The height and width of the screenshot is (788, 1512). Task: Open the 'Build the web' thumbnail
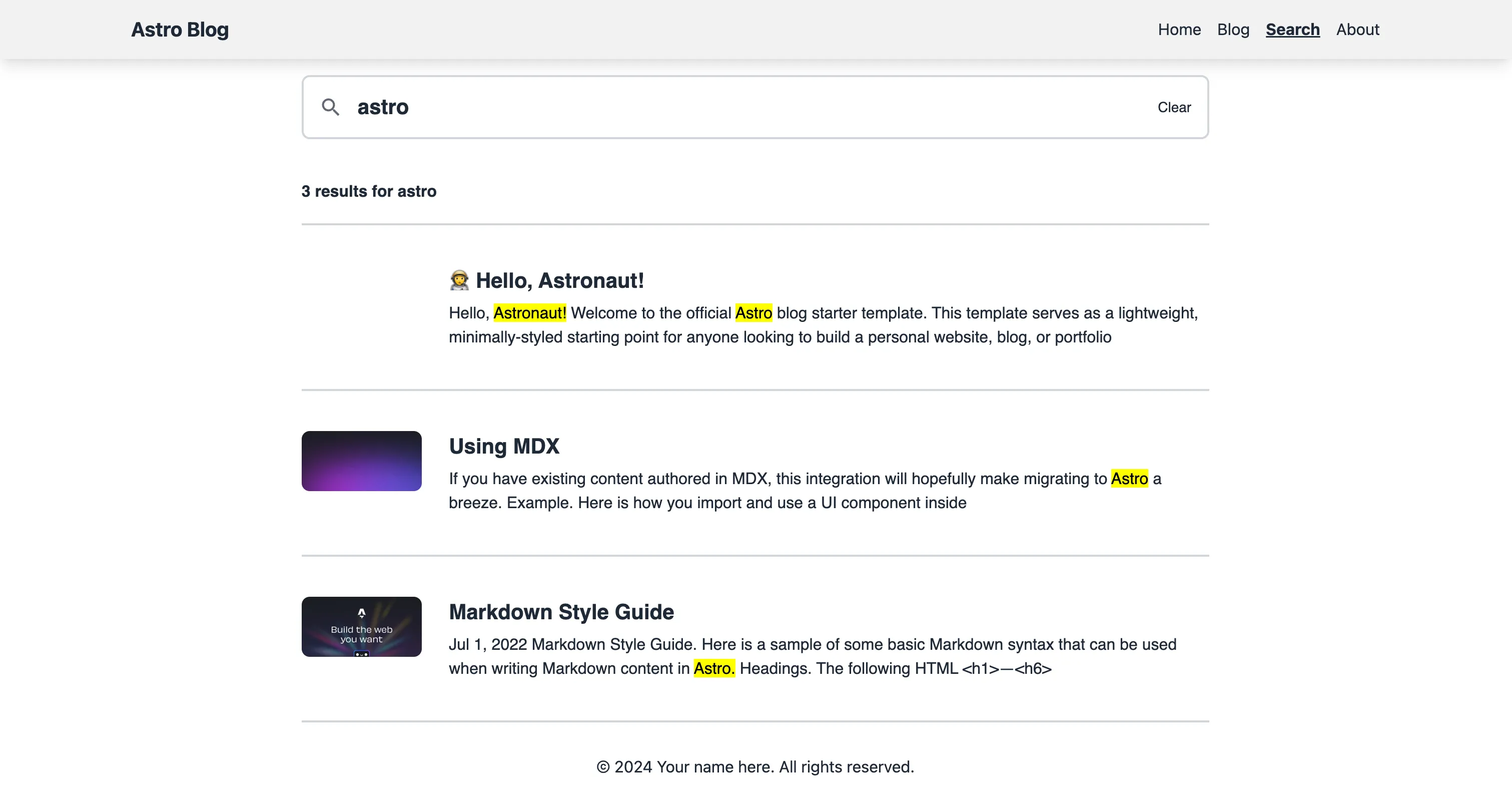(x=362, y=626)
